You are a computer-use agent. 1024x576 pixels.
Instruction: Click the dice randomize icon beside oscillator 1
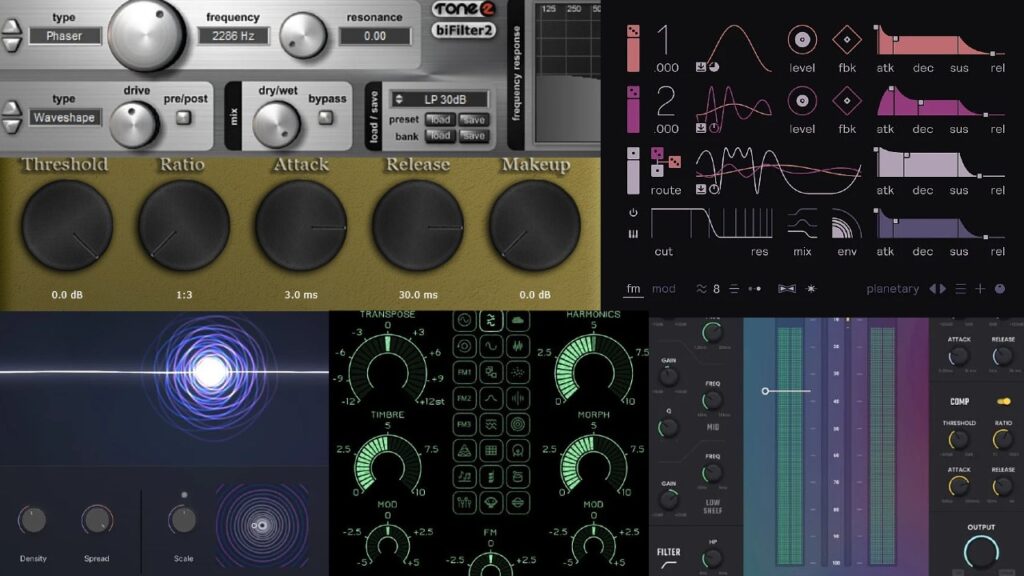coord(633,29)
